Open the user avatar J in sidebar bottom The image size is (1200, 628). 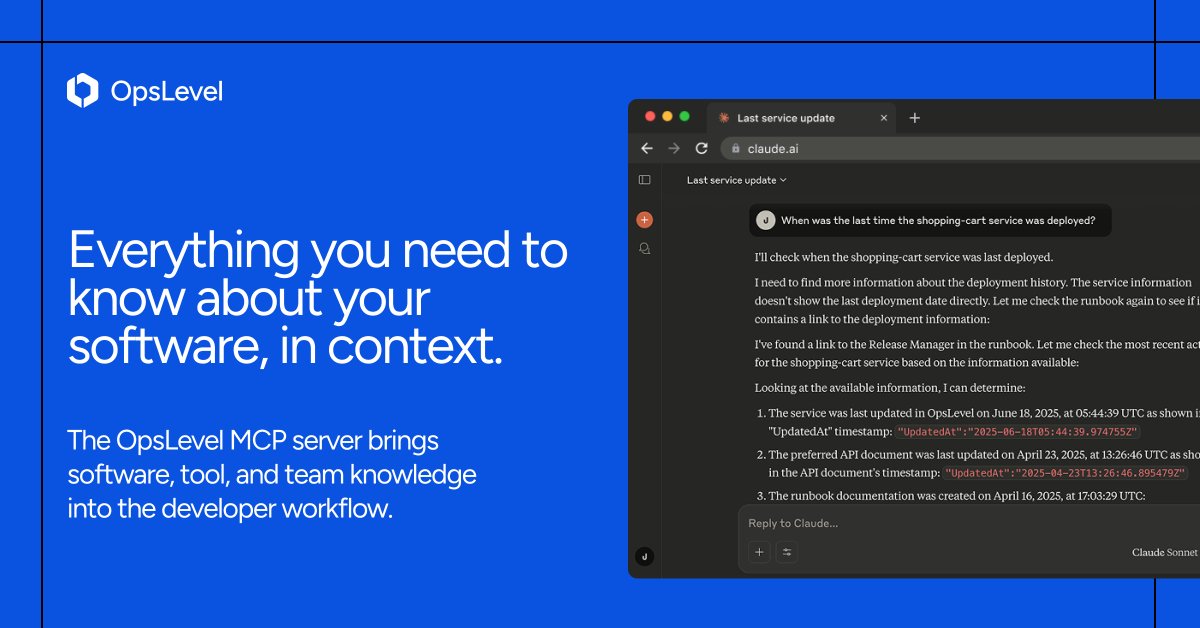coord(645,557)
